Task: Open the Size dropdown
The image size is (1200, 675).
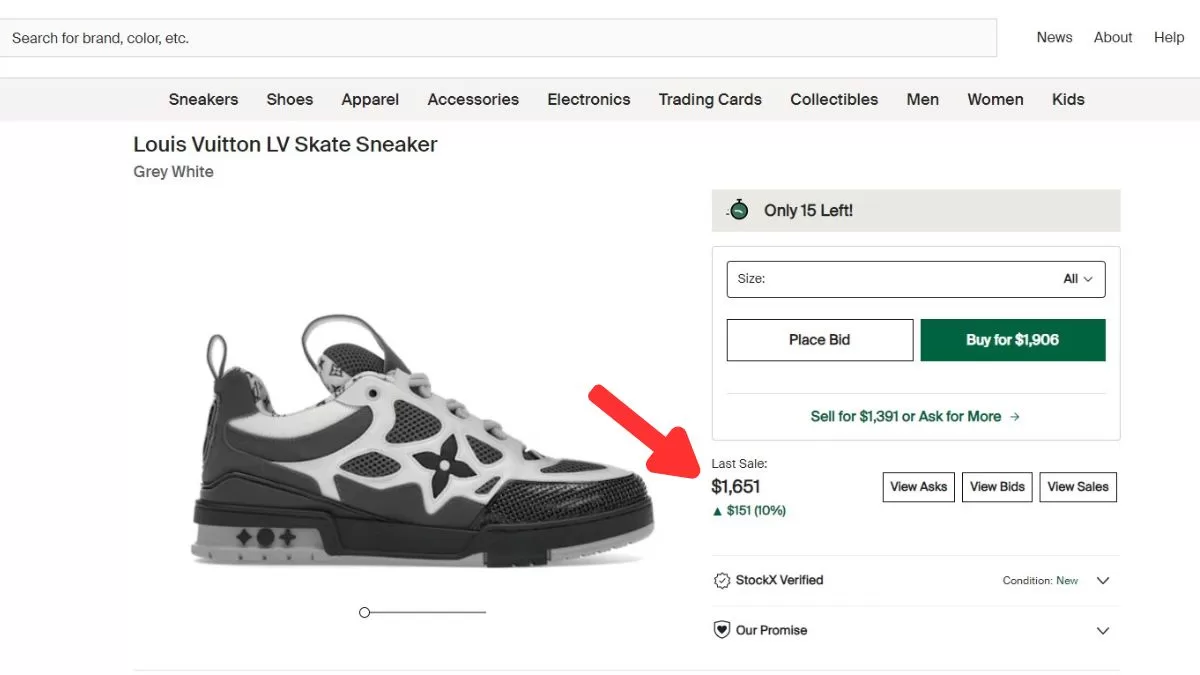Action: tap(916, 279)
